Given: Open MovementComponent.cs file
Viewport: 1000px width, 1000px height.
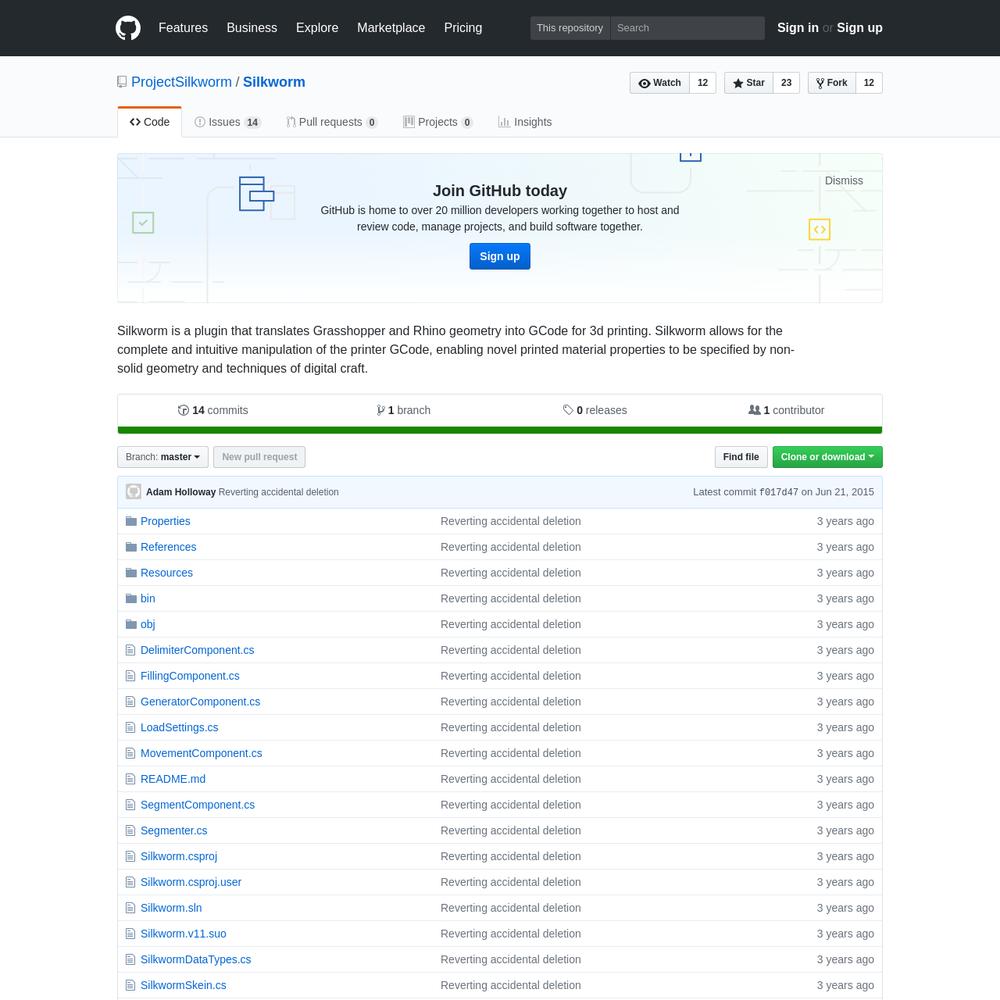Looking at the screenshot, I should click(201, 753).
